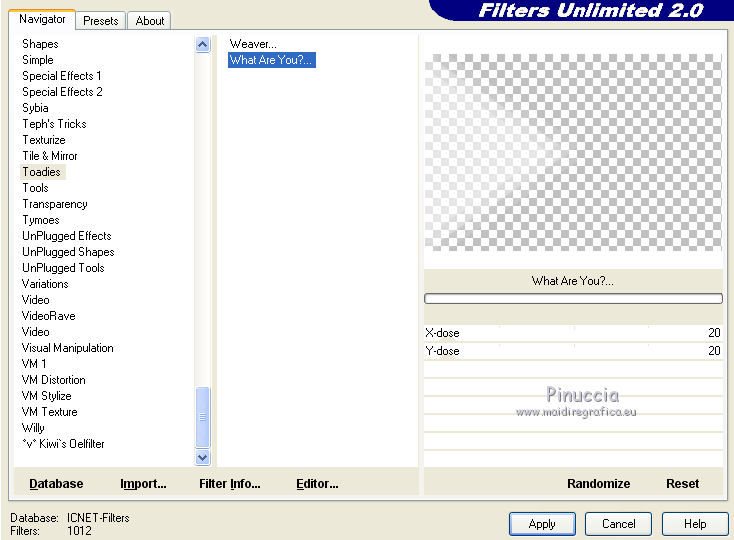Click Reset
The image size is (734, 540).
683,483
